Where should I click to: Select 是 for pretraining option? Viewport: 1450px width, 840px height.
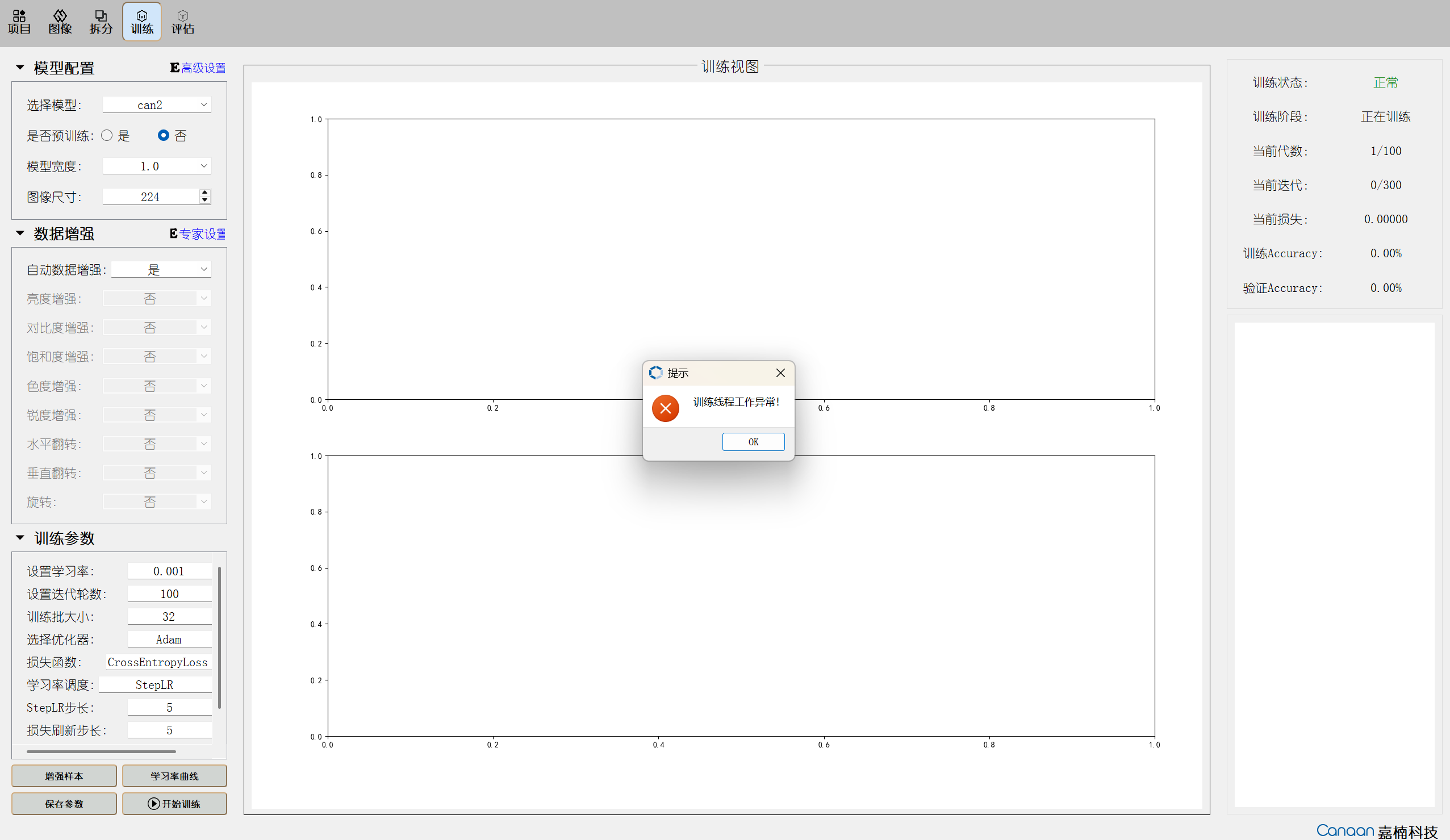[x=107, y=136]
